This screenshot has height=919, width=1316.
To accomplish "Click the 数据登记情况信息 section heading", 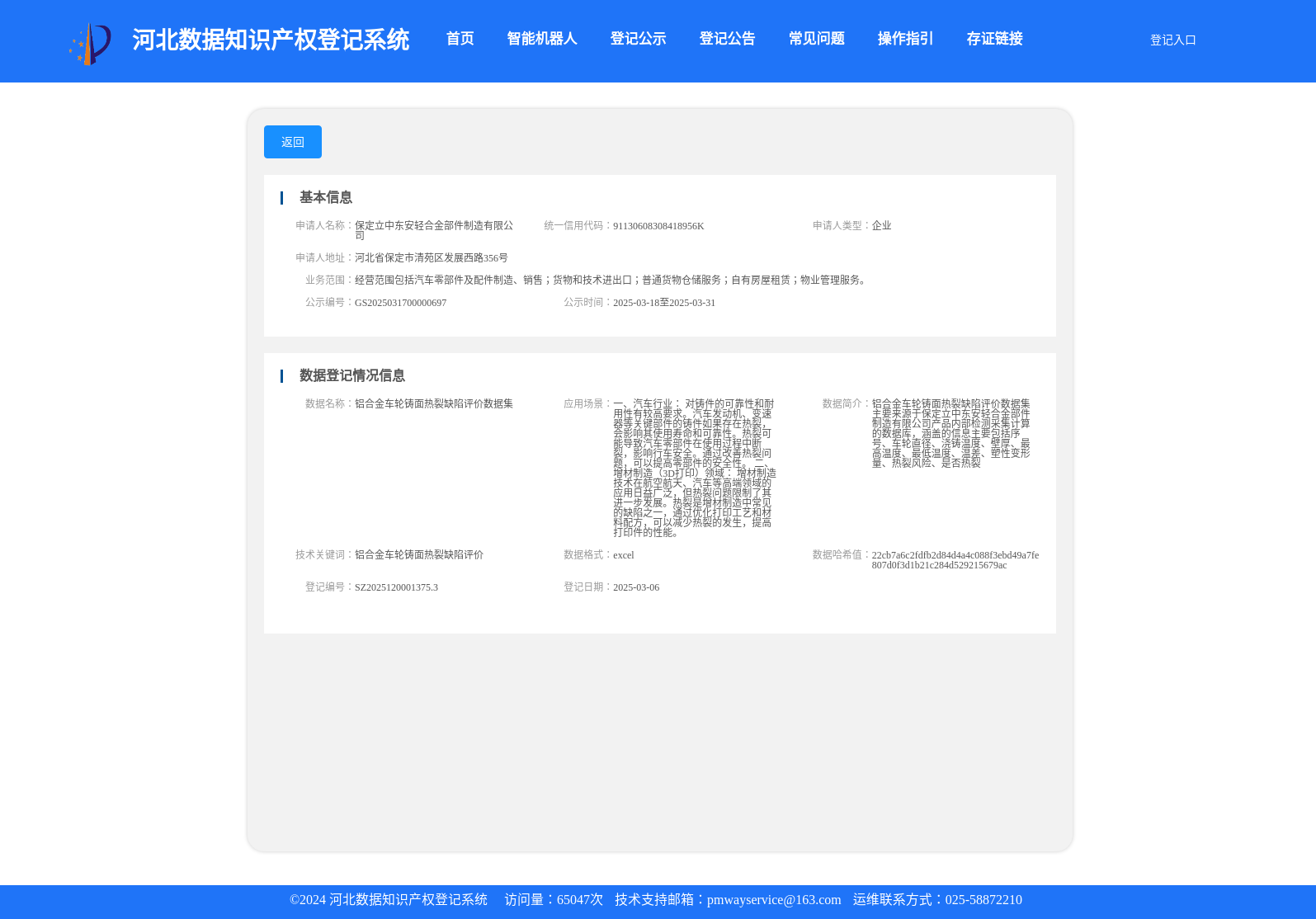I will tap(352, 375).
